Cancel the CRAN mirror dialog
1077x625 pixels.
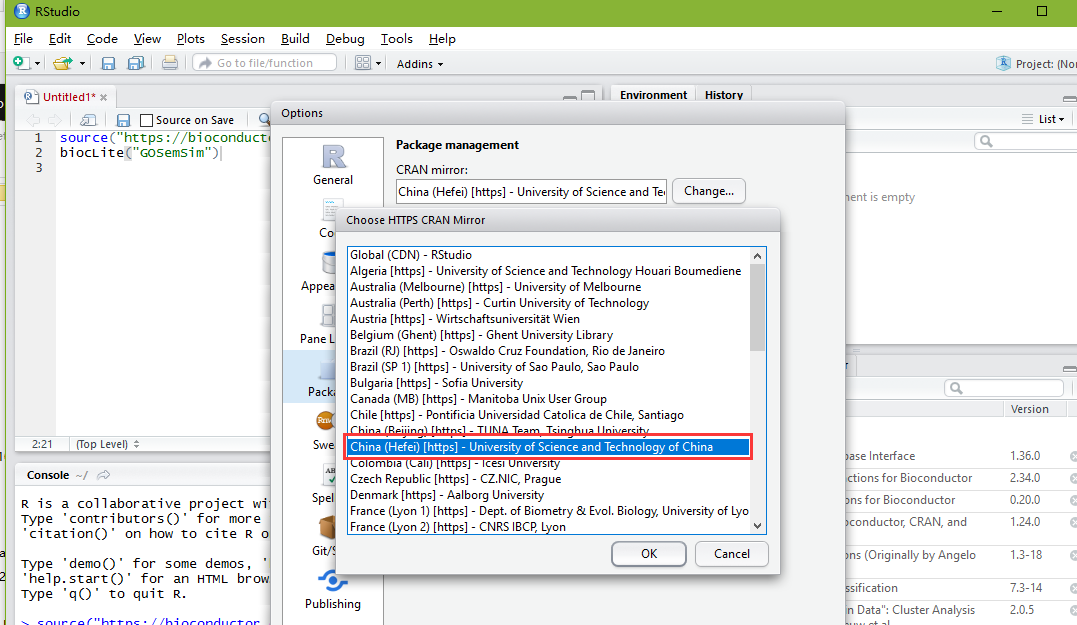[732, 554]
